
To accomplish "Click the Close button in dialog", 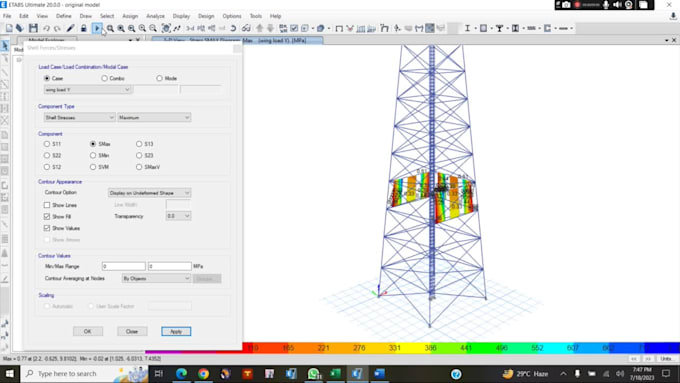I will [x=132, y=331].
